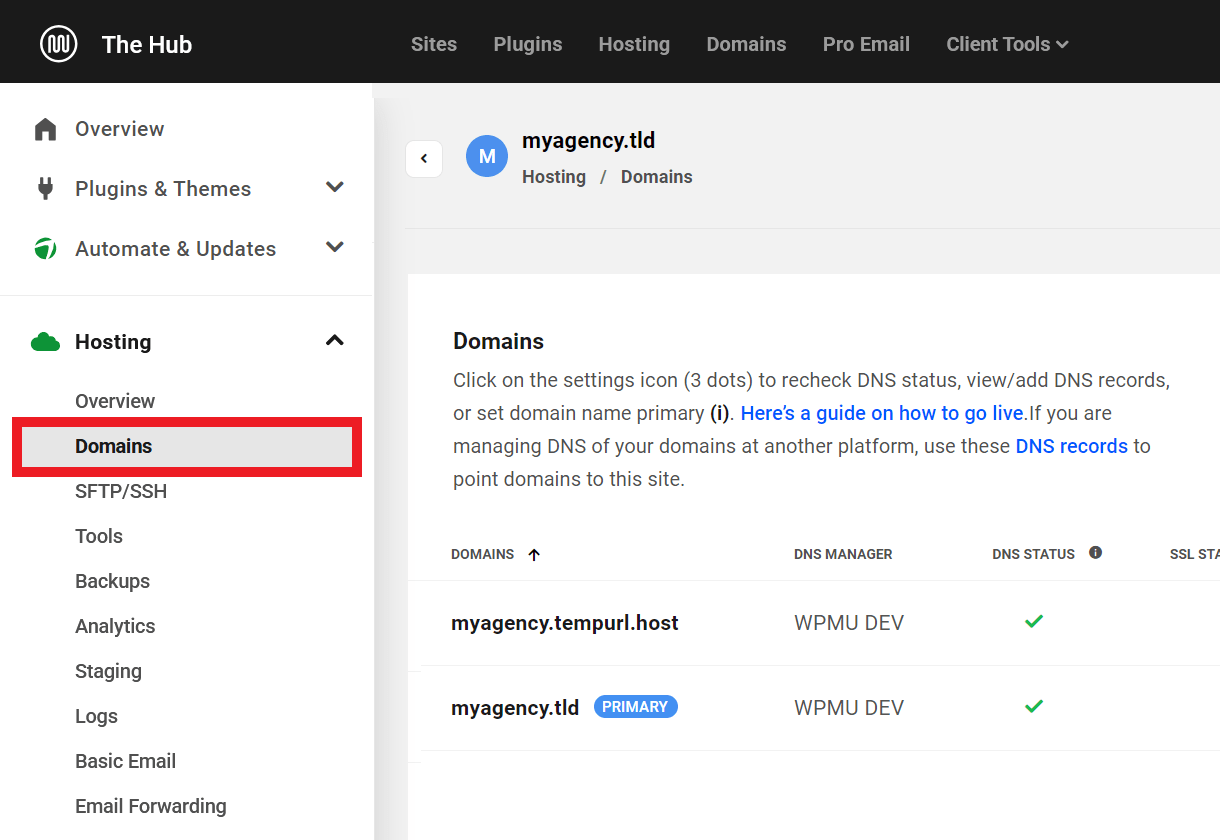Open the guide on how to go live
This screenshot has width=1220, height=840.
point(883,413)
